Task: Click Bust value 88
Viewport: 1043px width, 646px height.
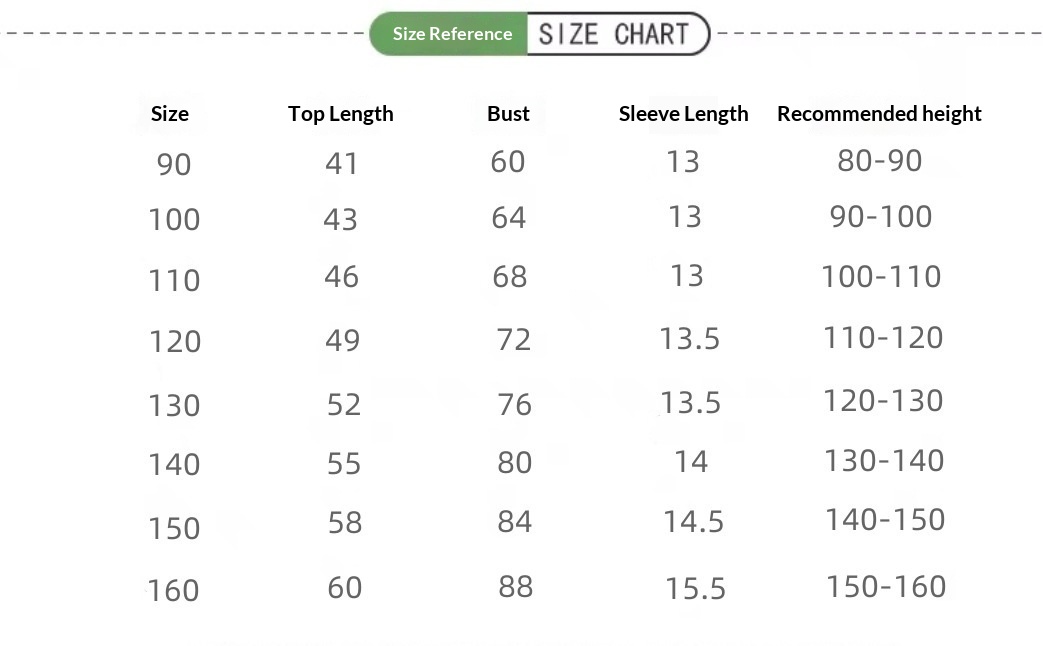Action: [x=515, y=587]
